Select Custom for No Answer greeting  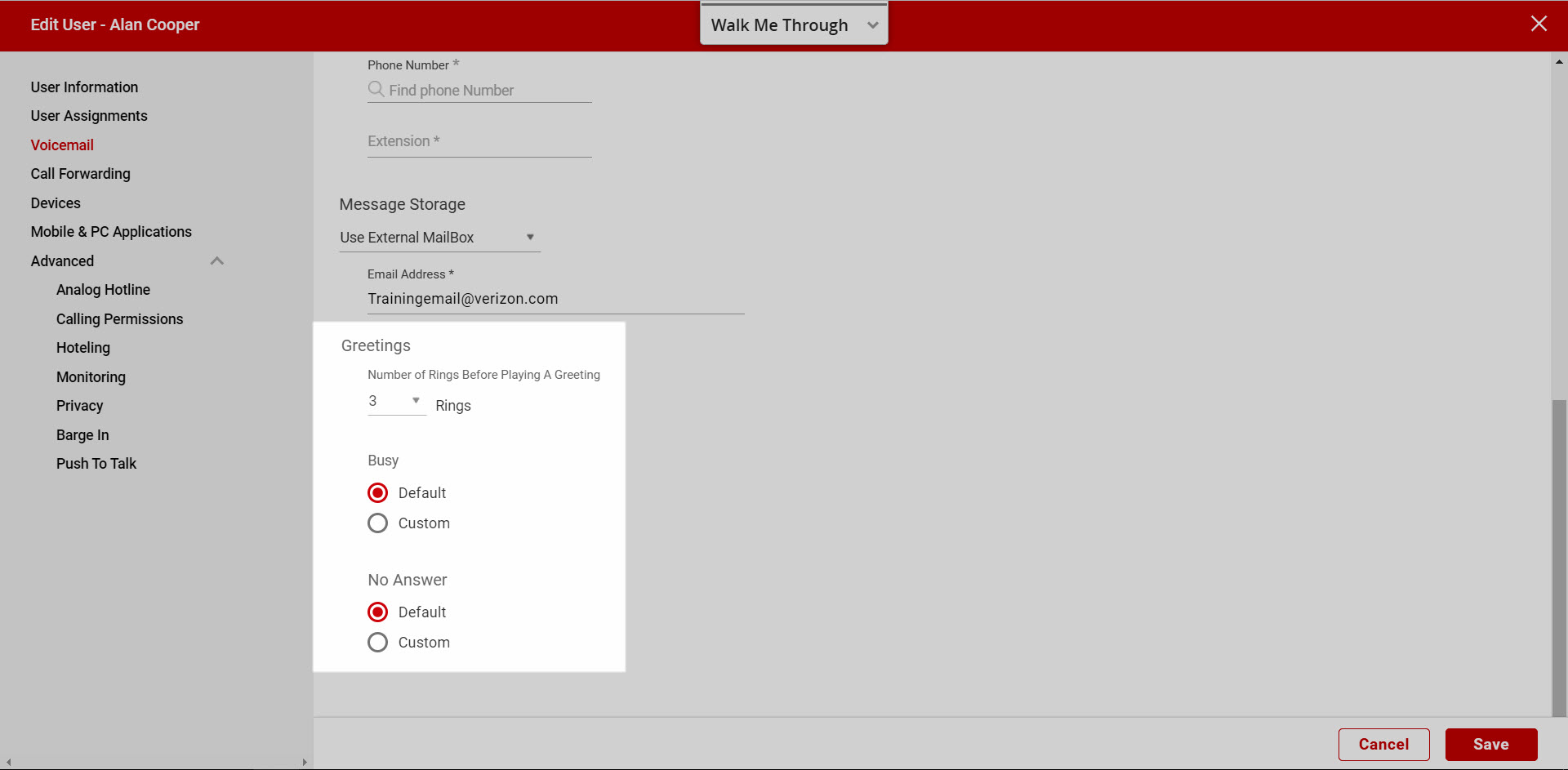click(x=377, y=643)
